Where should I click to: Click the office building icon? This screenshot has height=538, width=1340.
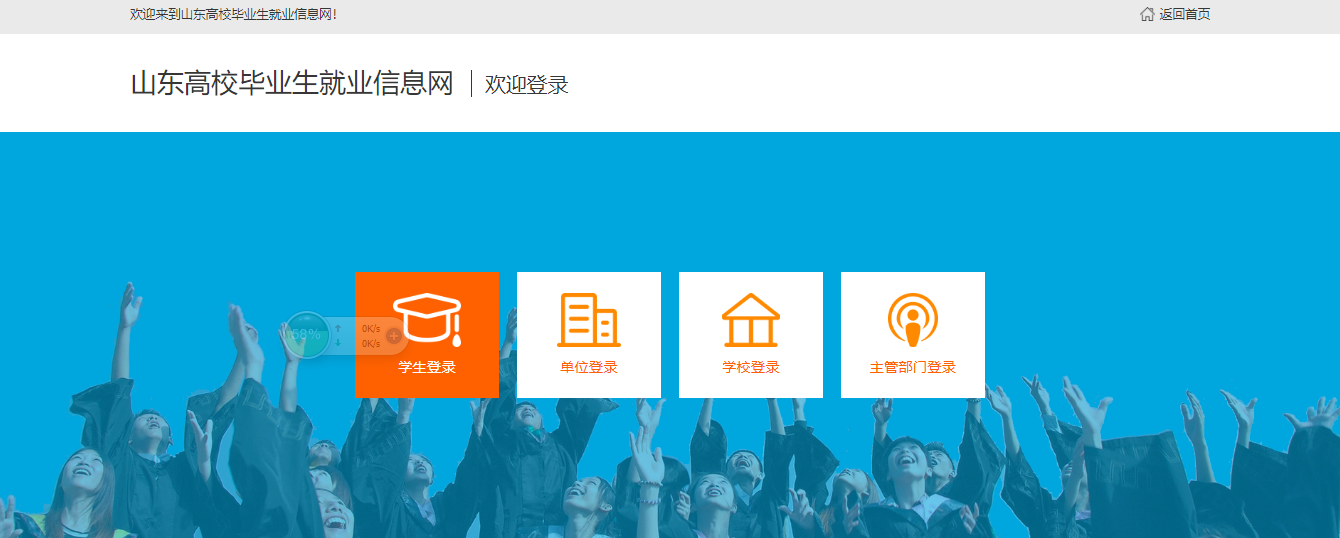(589, 320)
